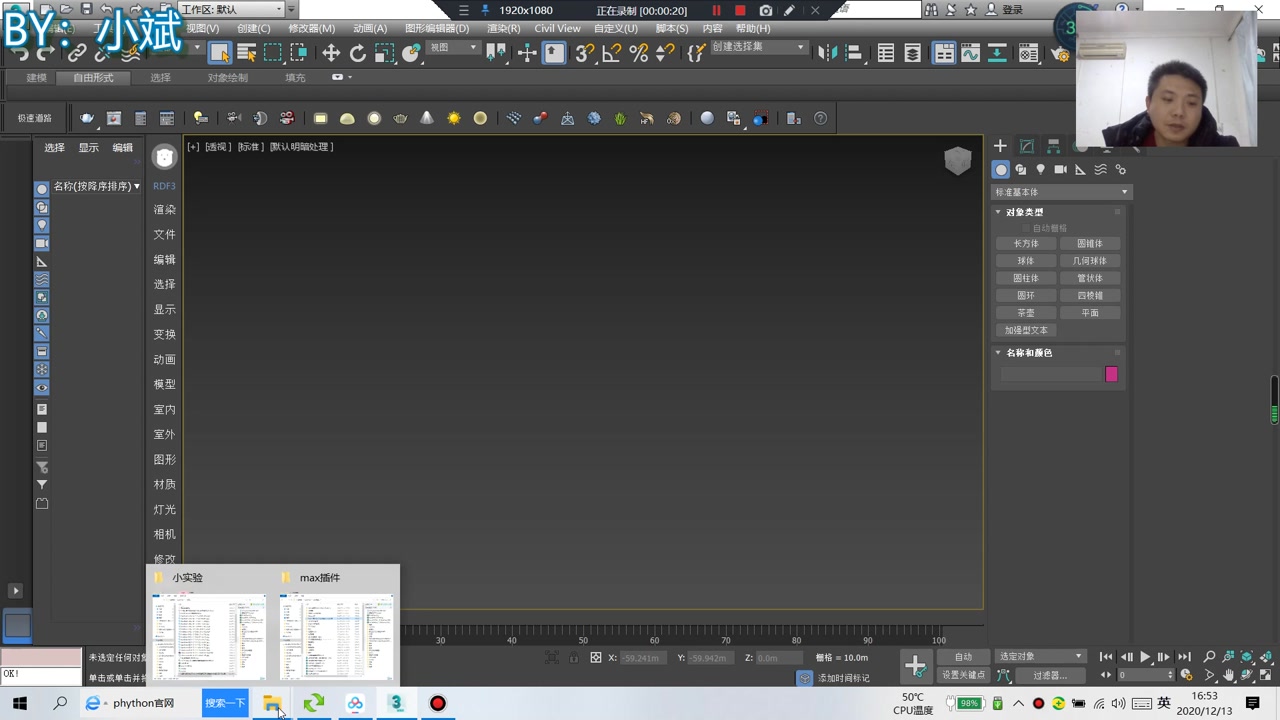This screenshot has height=720, width=1280.
Task: Create a 长方体 primitive
Action: point(1026,244)
